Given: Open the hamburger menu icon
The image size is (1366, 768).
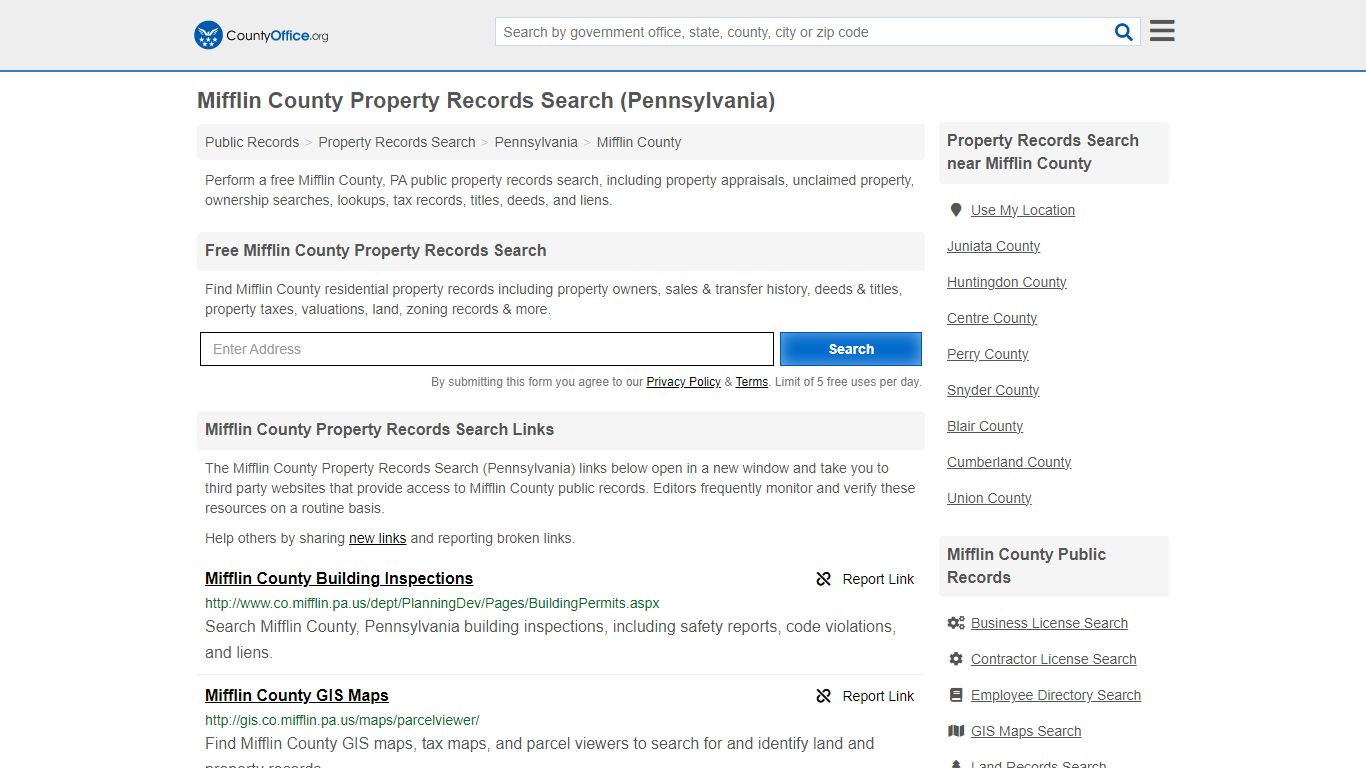Looking at the screenshot, I should 1162,31.
